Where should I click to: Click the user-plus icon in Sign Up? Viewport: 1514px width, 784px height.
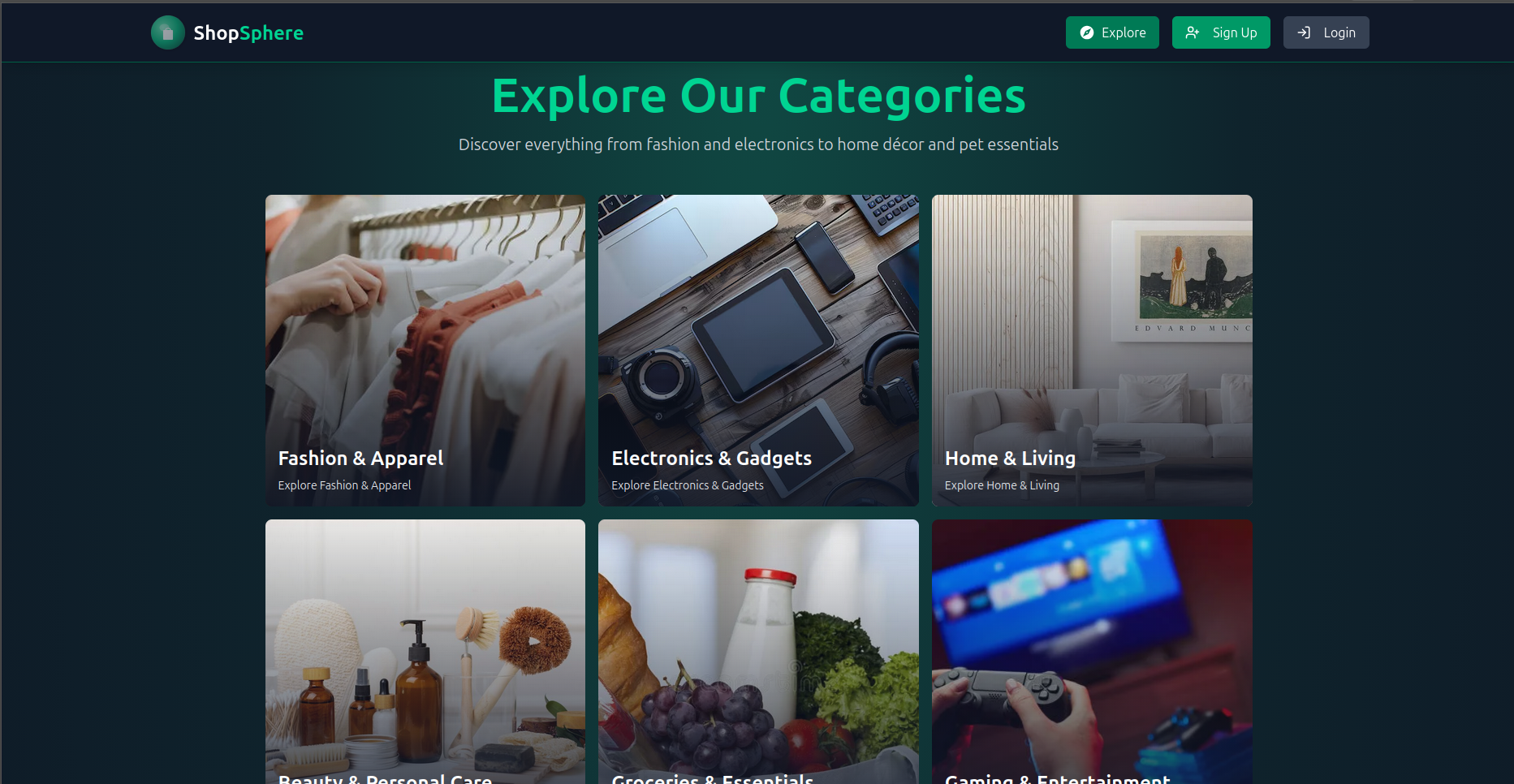click(1193, 32)
